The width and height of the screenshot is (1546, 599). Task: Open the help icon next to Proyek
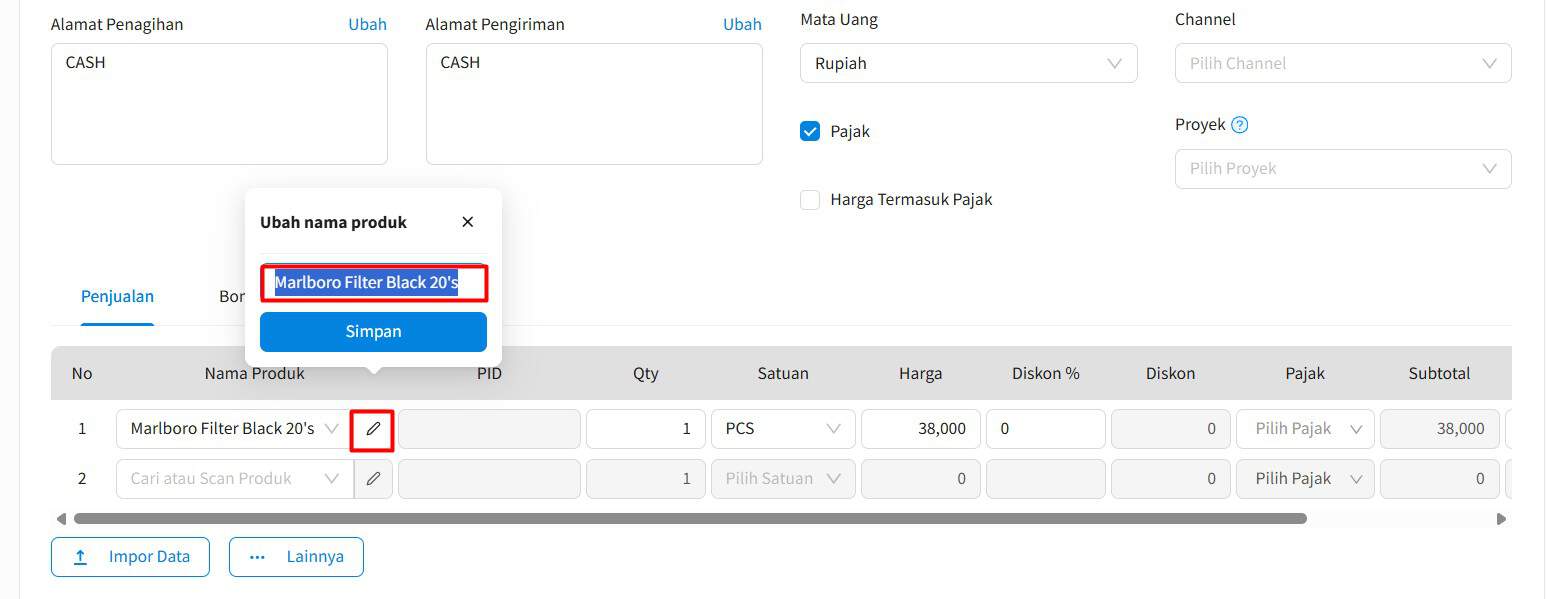coord(1238,124)
